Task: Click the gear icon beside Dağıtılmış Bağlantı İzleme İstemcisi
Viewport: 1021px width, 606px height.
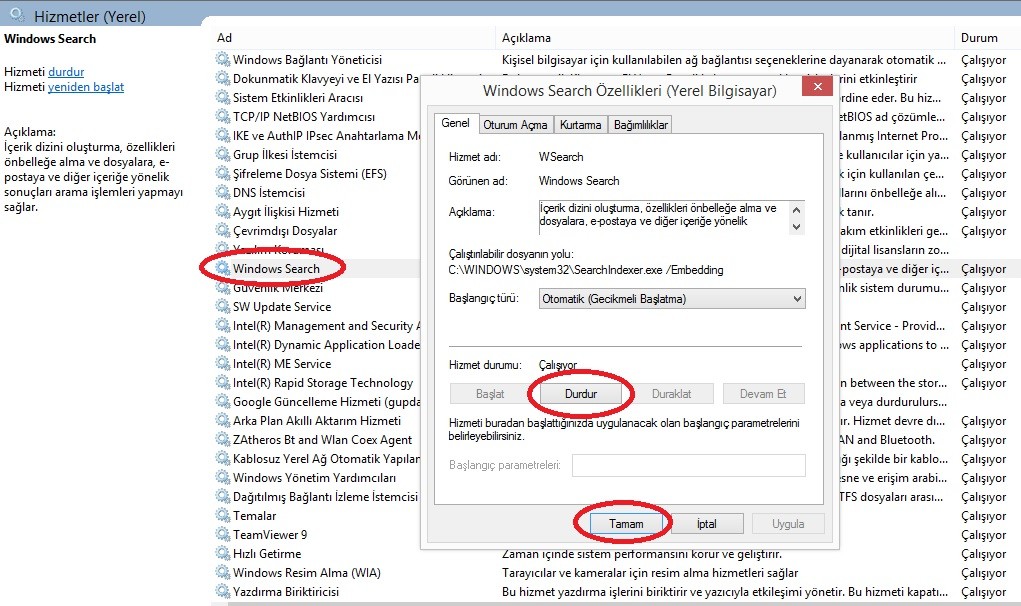Action: coord(223,497)
